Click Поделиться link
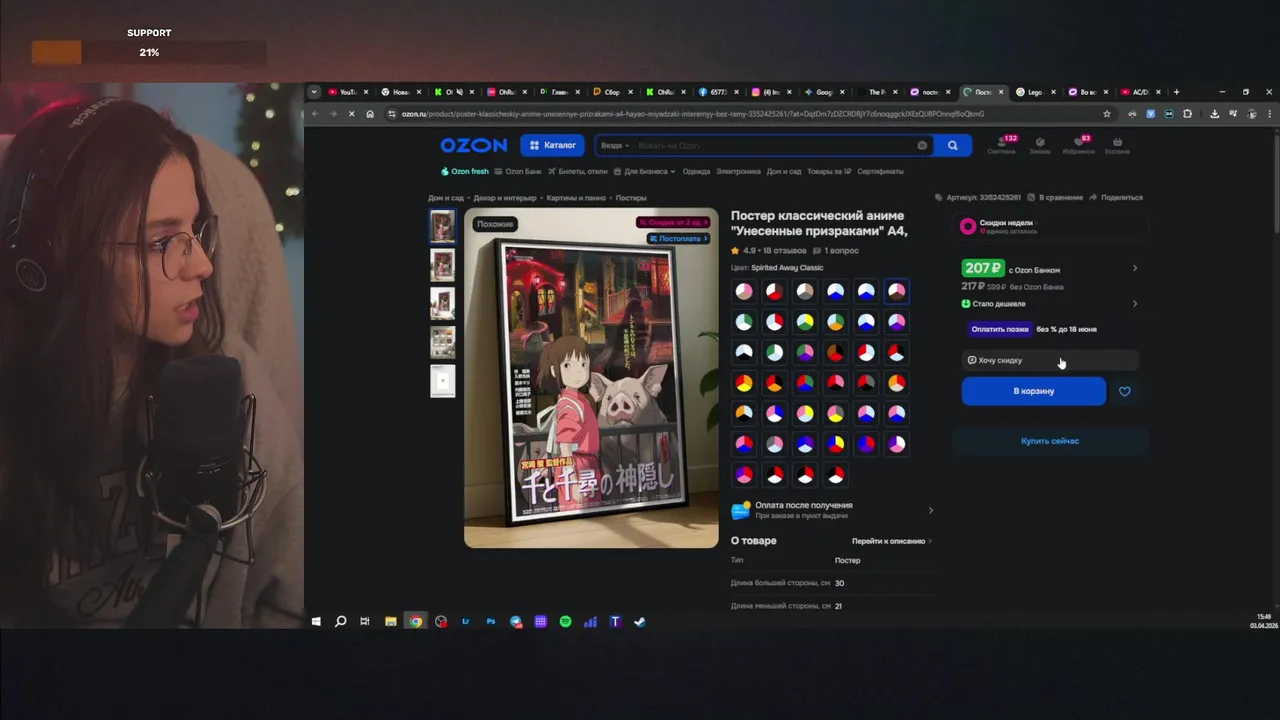Image resolution: width=1280 pixels, height=720 pixels. coord(1116,197)
